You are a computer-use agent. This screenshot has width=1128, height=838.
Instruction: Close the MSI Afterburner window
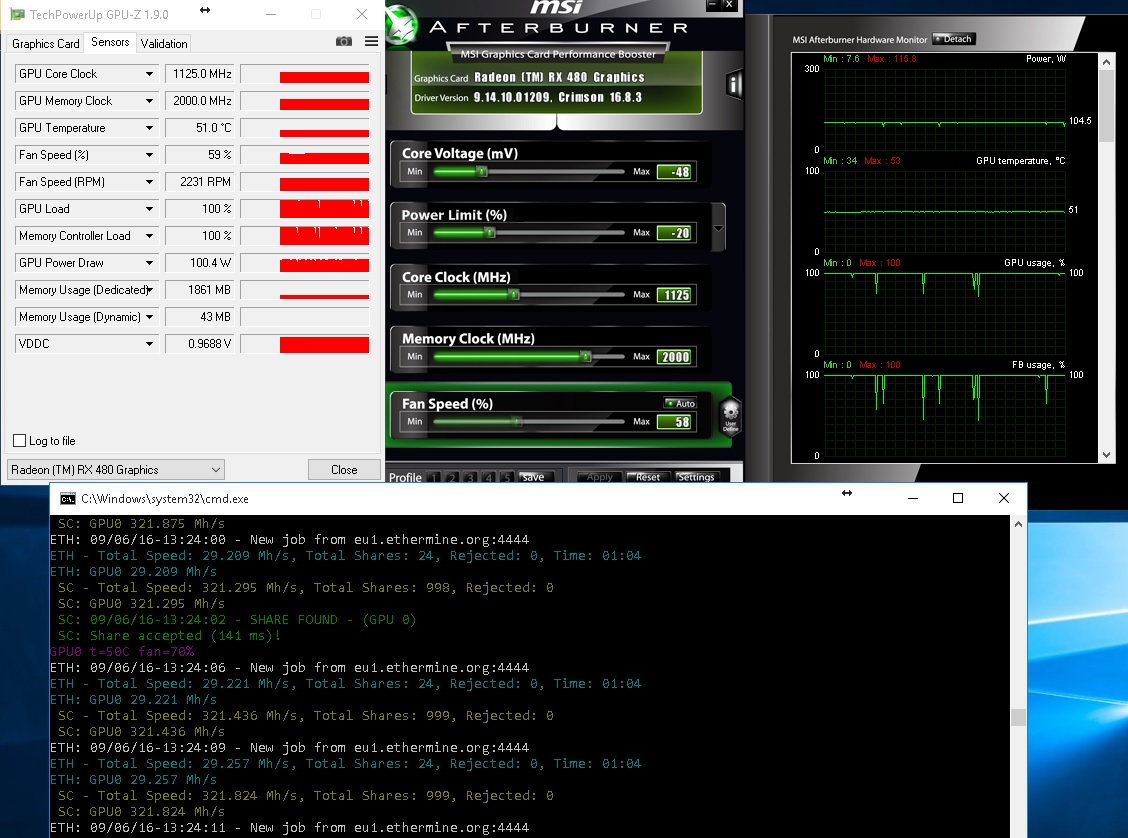729,4
